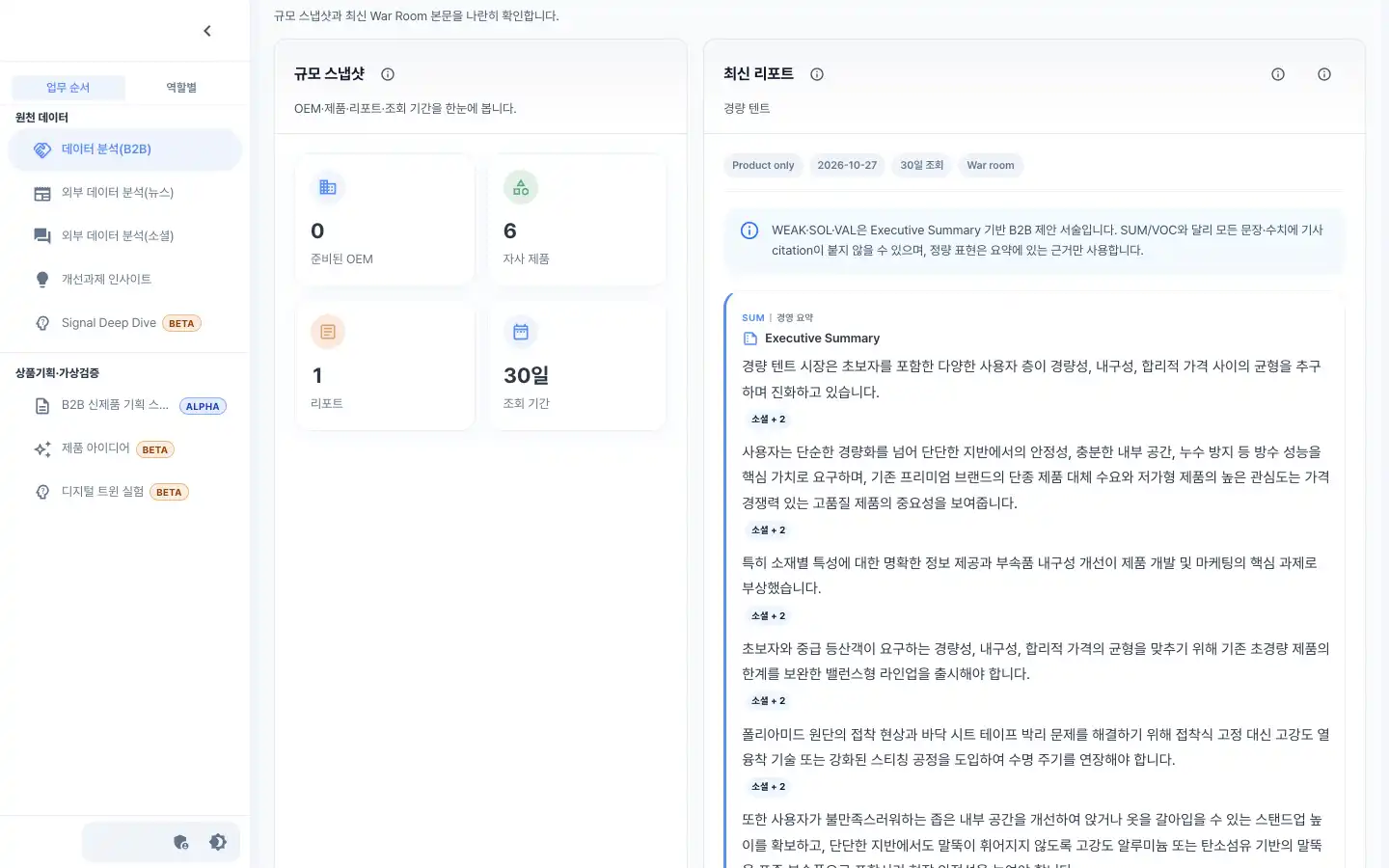1389x868 pixels.
Task: Open B2B 신제품 기획 alpha item
Action: click(125, 406)
